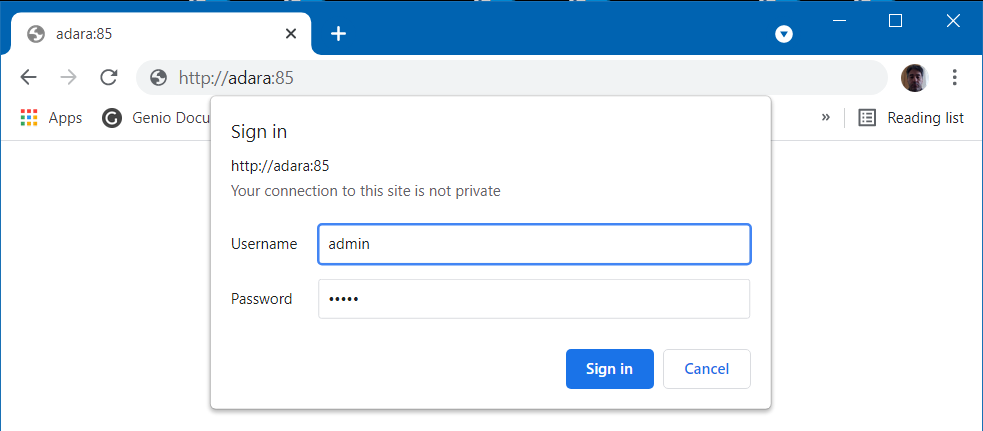Focus the Password field
The height and width of the screenshot is (431, 983).
pos(534,299)
